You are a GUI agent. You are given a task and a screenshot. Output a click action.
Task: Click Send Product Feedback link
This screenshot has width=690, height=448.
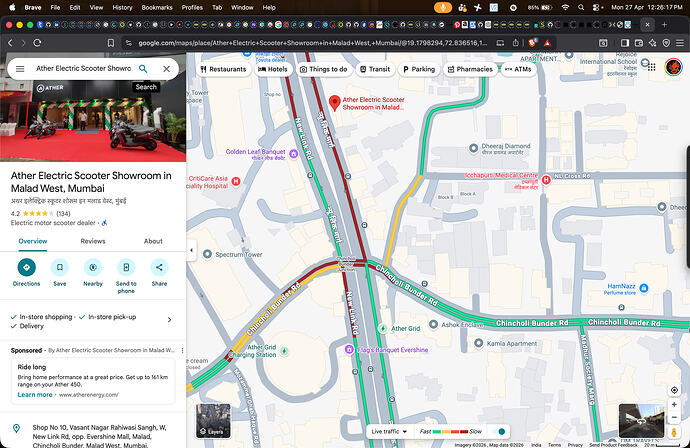point(613,445)
